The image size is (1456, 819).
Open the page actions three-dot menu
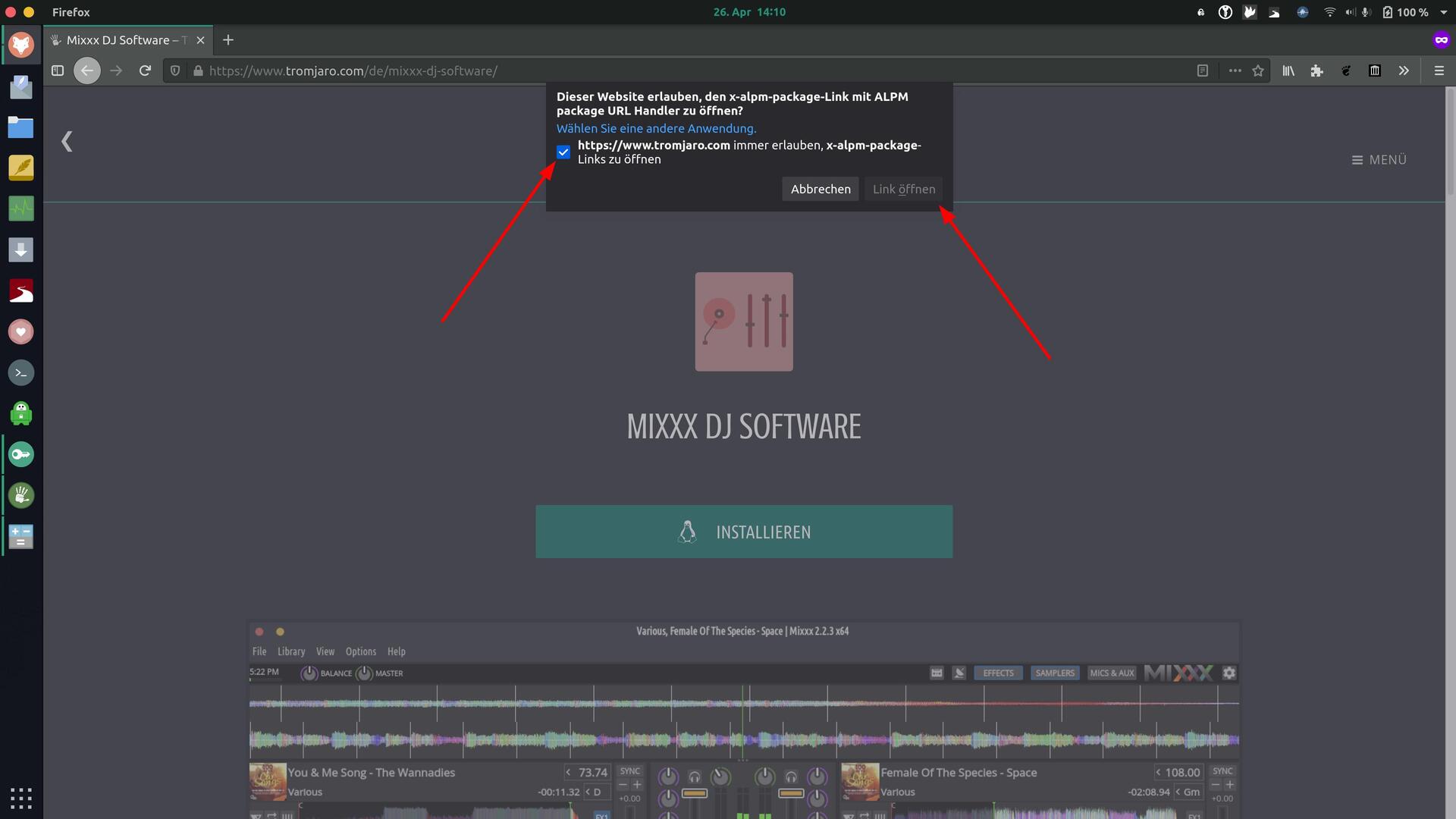point(1235,71)
